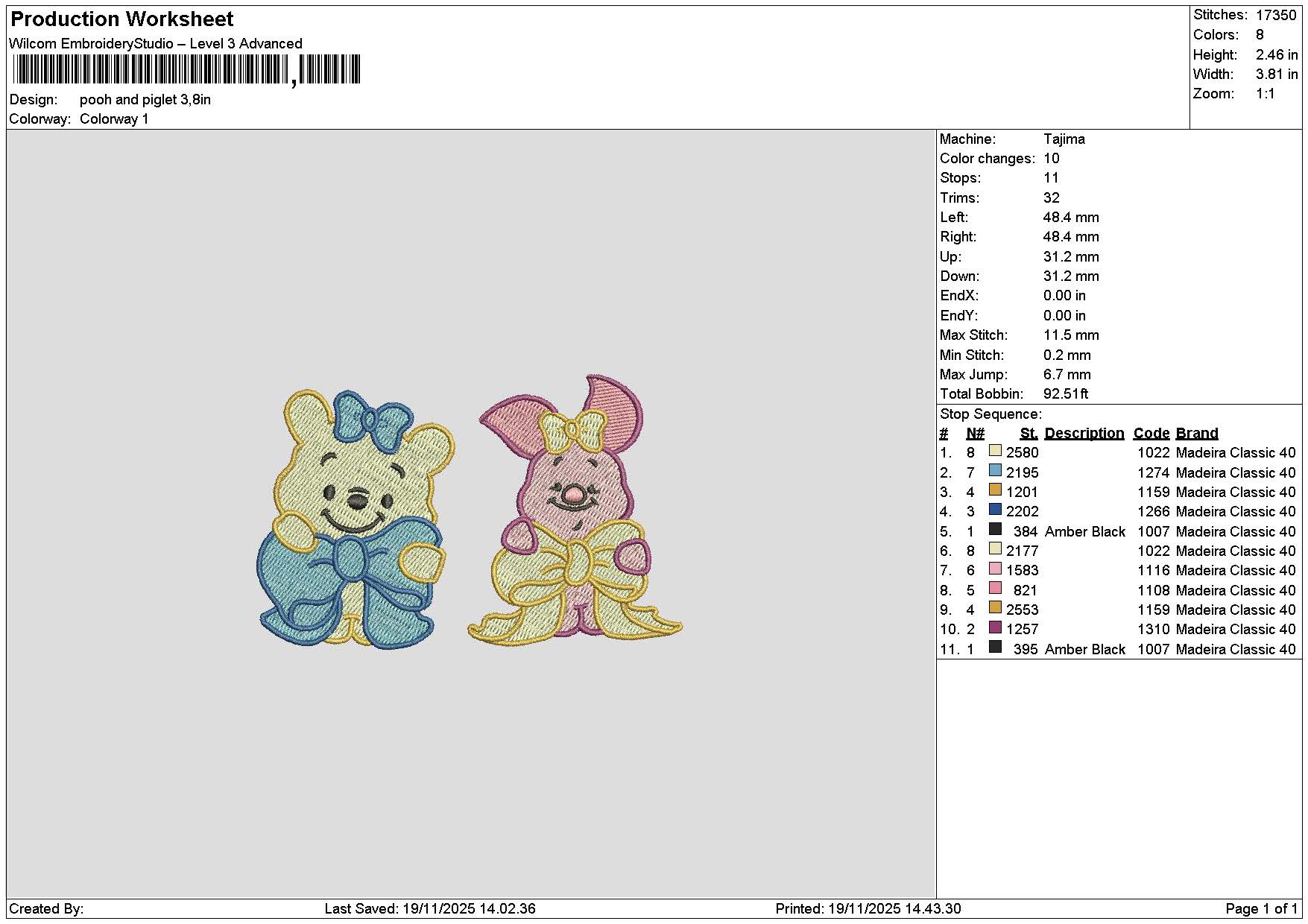This screenshot has height=924, width=1308.
Task: Click the 'Description' column header
Action: click(1084, 434)
